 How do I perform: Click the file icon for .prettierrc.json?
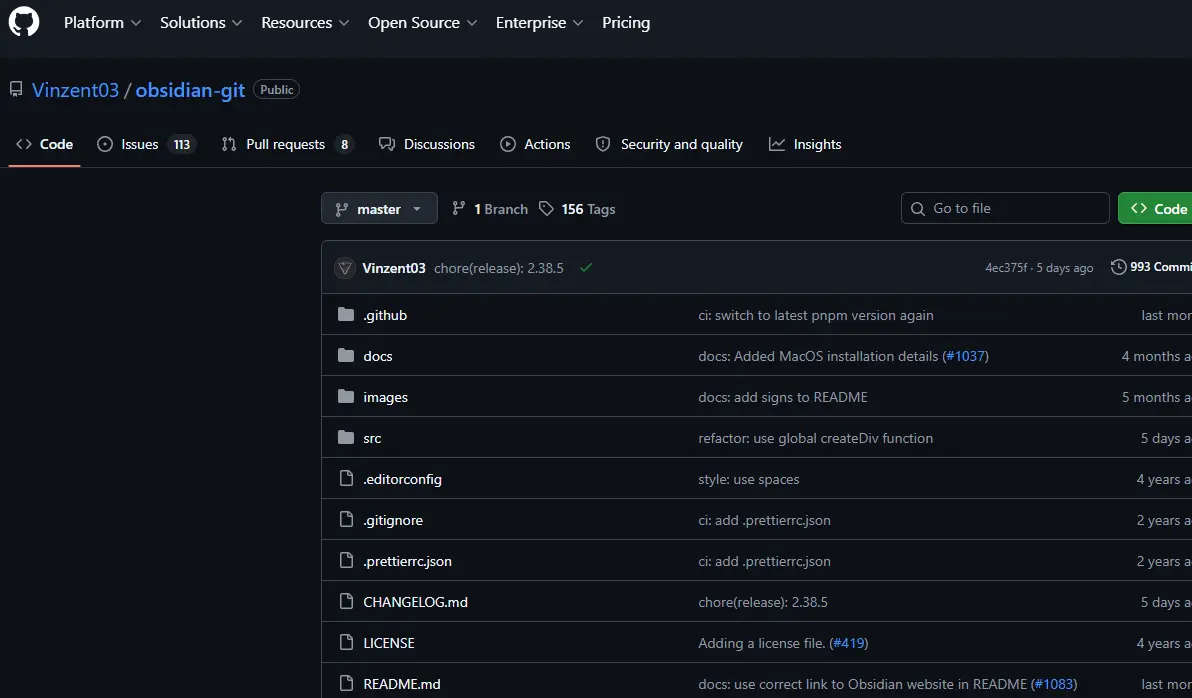(346, 560)
